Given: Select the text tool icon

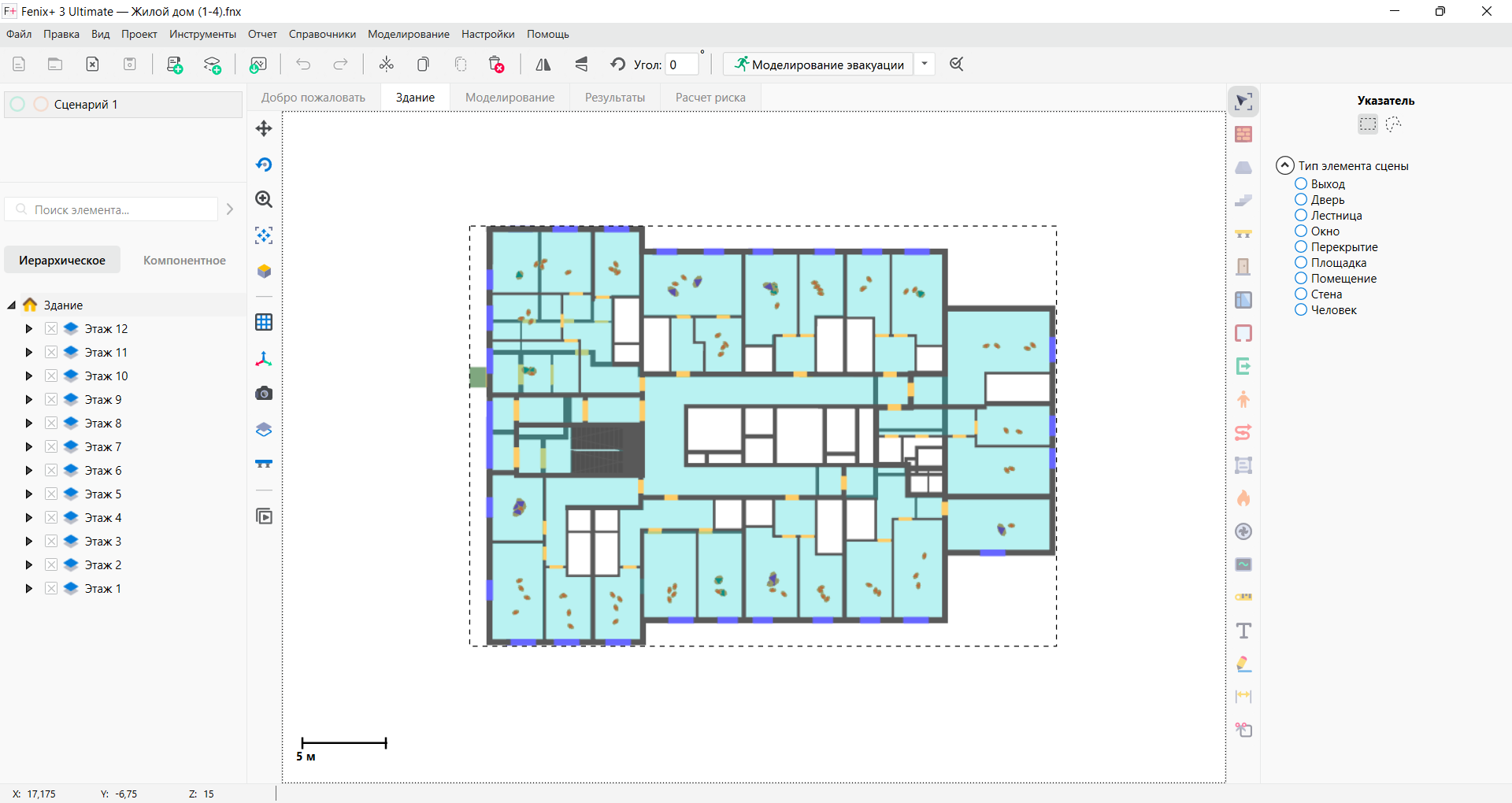Looking at the screenshot, I should tap(1243, 631).
